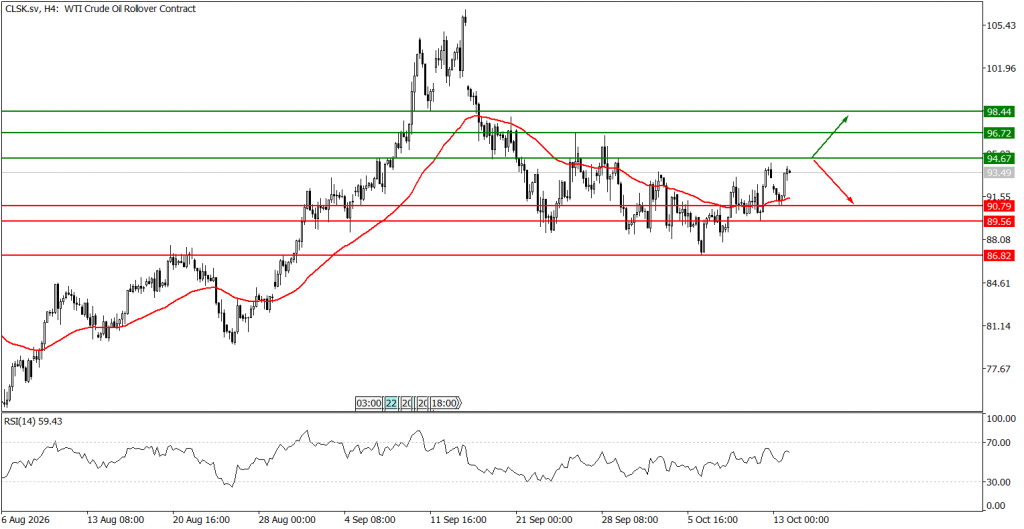Click the 81.14 price axis value
1024x529 pixels.
click(x=999, y=326)
